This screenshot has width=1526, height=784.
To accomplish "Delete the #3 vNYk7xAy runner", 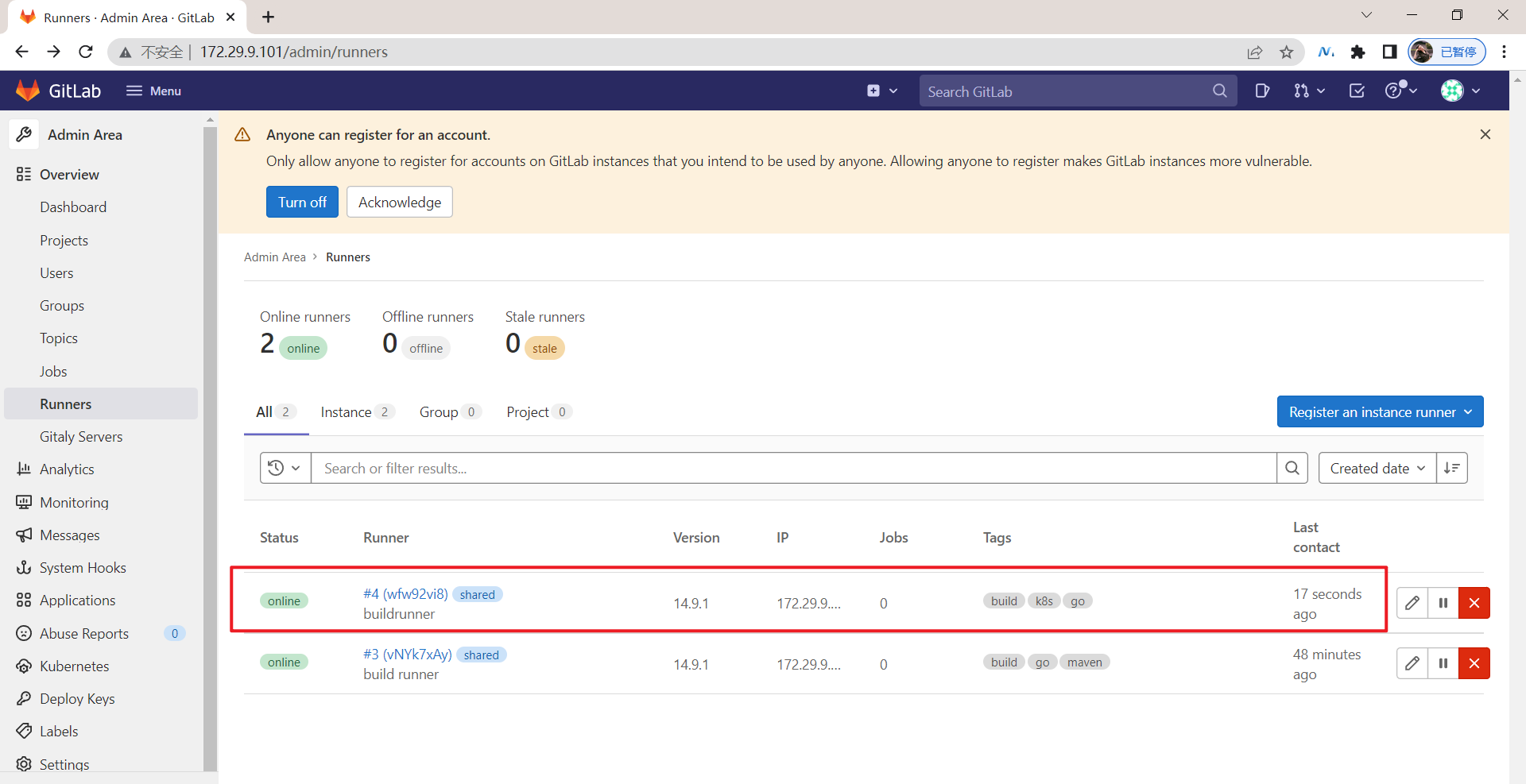I will [1474, 663].
